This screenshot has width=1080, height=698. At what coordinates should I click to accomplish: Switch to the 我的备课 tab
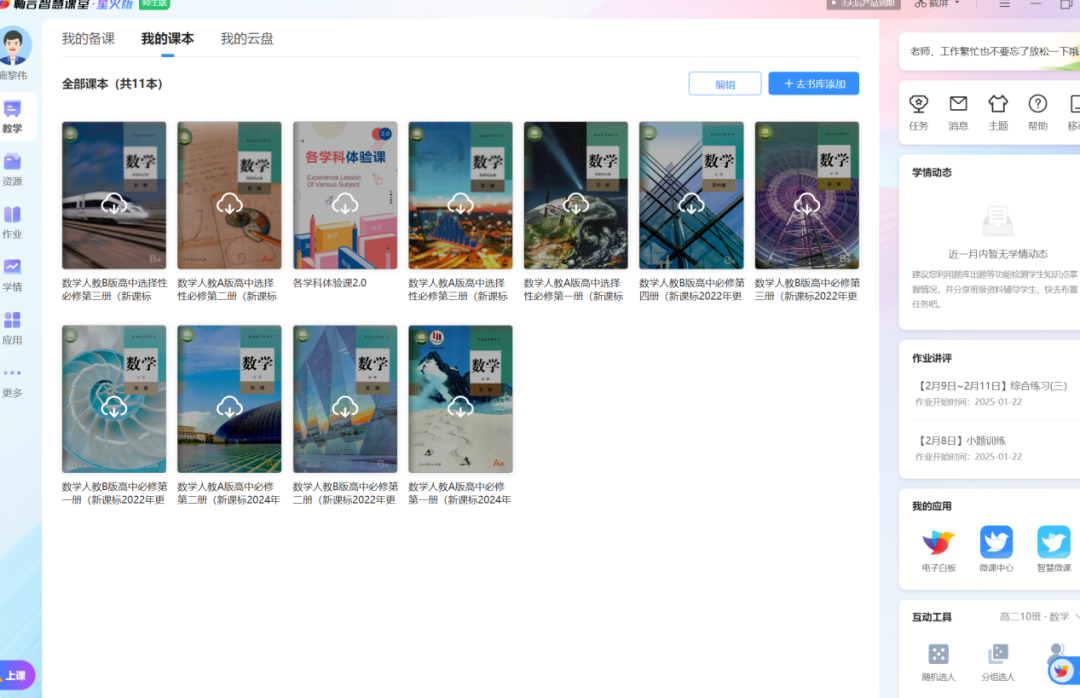[x=88, y=39]
